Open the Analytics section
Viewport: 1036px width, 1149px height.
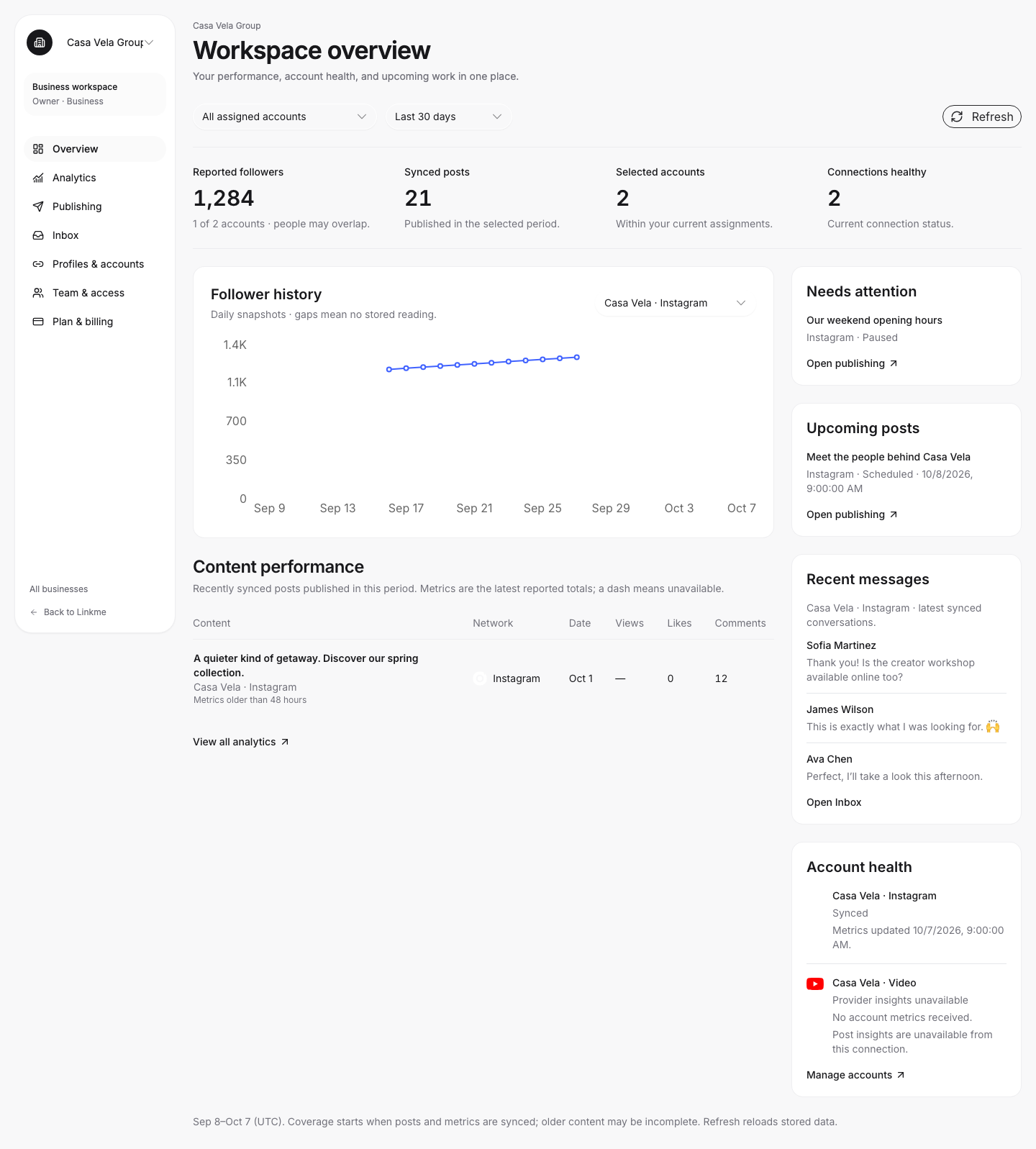tap(95, 178)
